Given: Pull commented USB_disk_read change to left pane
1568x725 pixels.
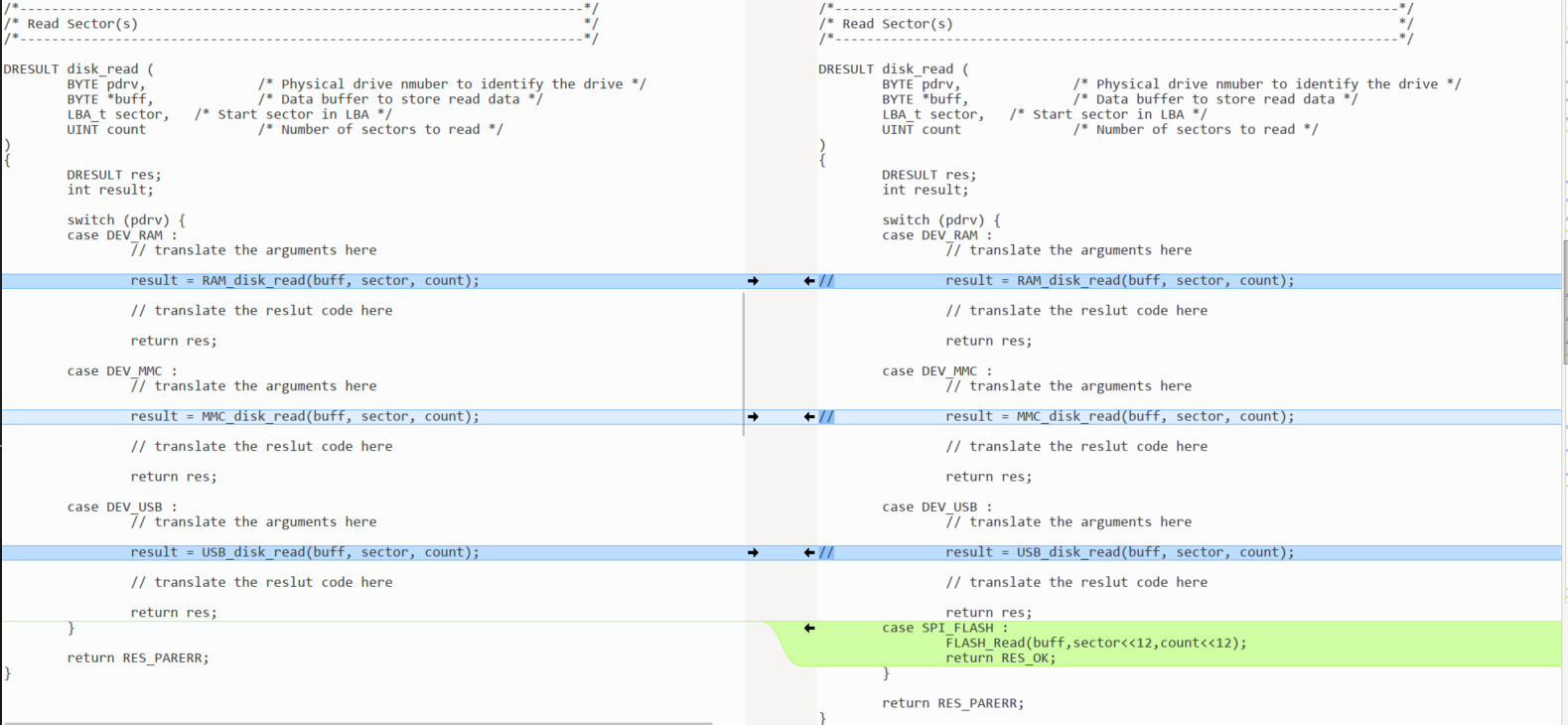Looking at the screenshot, I should tap(809, 552).
